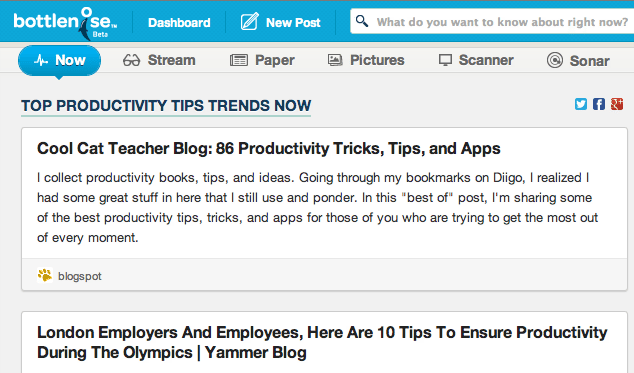Screen dimensions: 634x373
Task: Click the search magnifier icon
Action: tap(361, 21)
